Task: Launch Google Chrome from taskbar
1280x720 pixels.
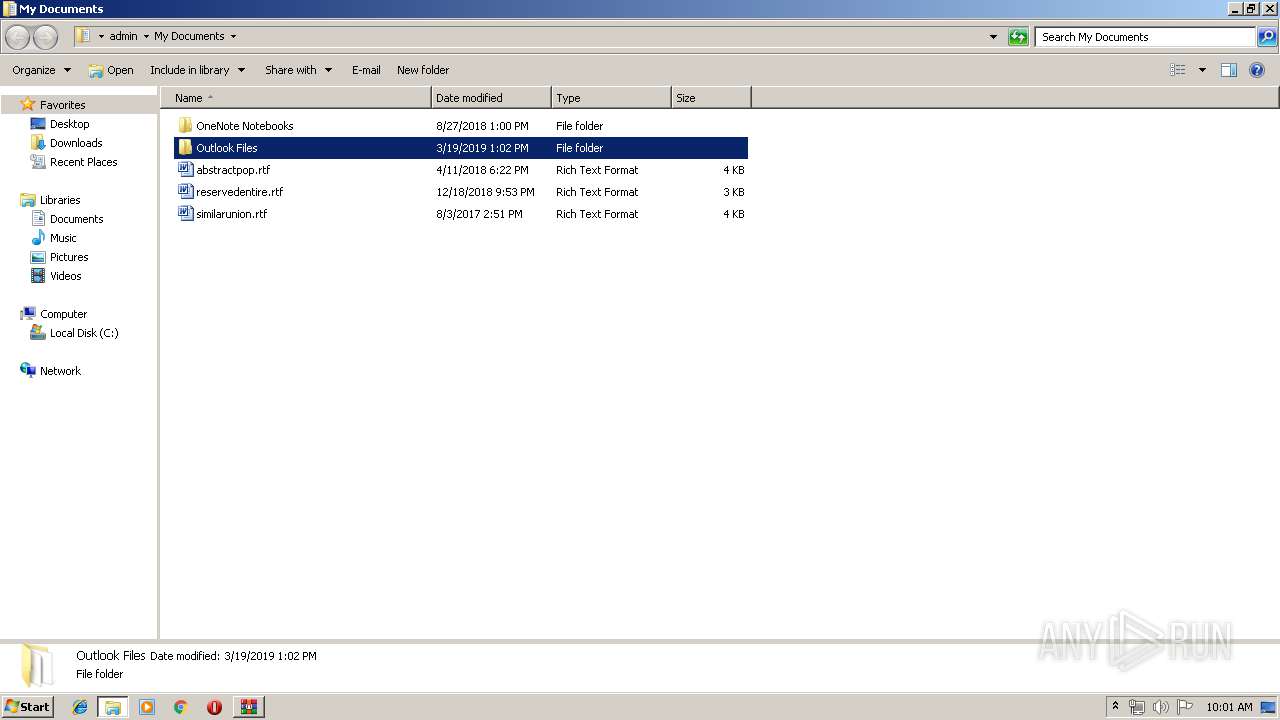Action: click(x=181, y=707)
